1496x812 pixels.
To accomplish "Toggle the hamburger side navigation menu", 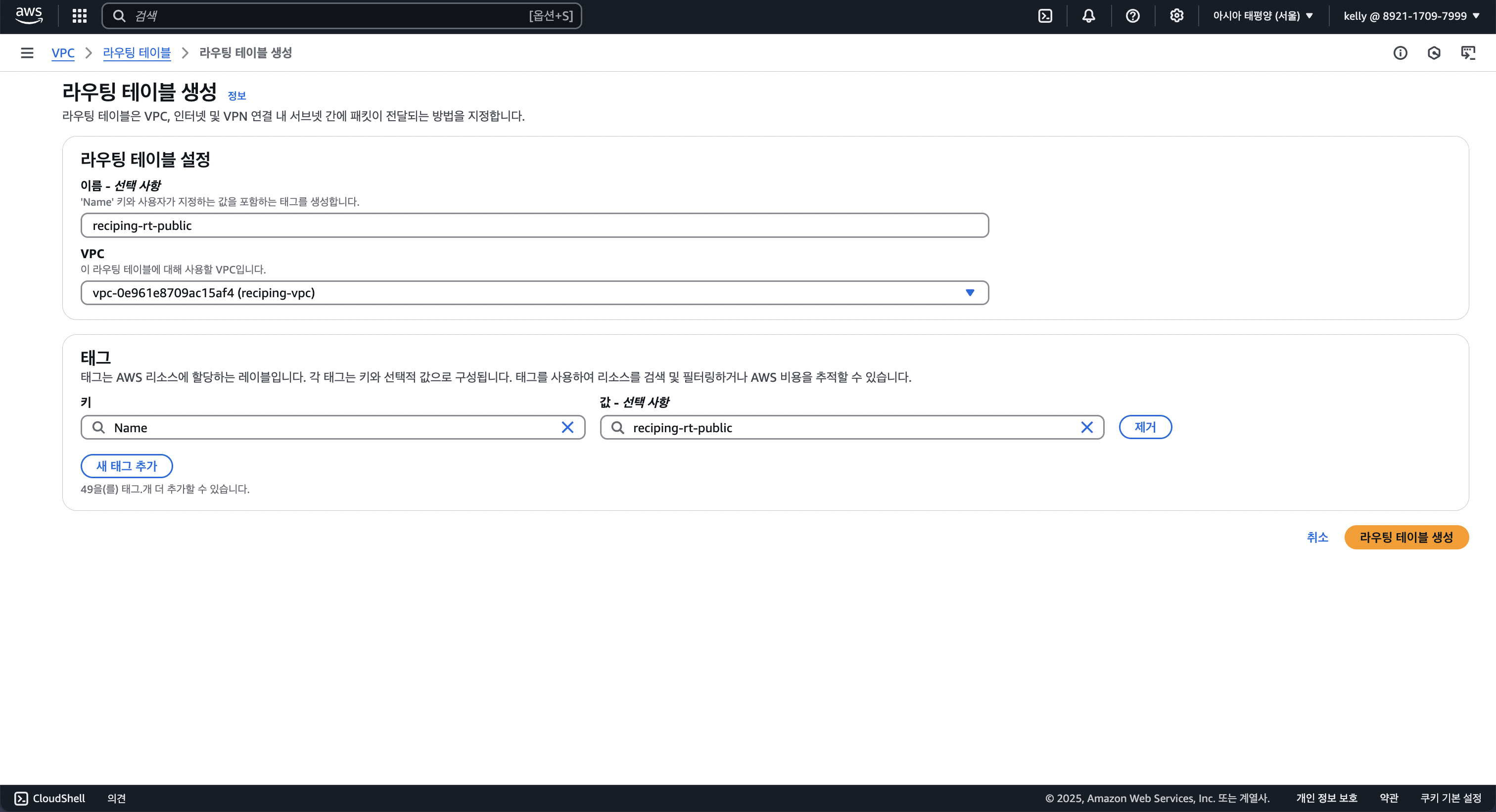I will 27,53.
